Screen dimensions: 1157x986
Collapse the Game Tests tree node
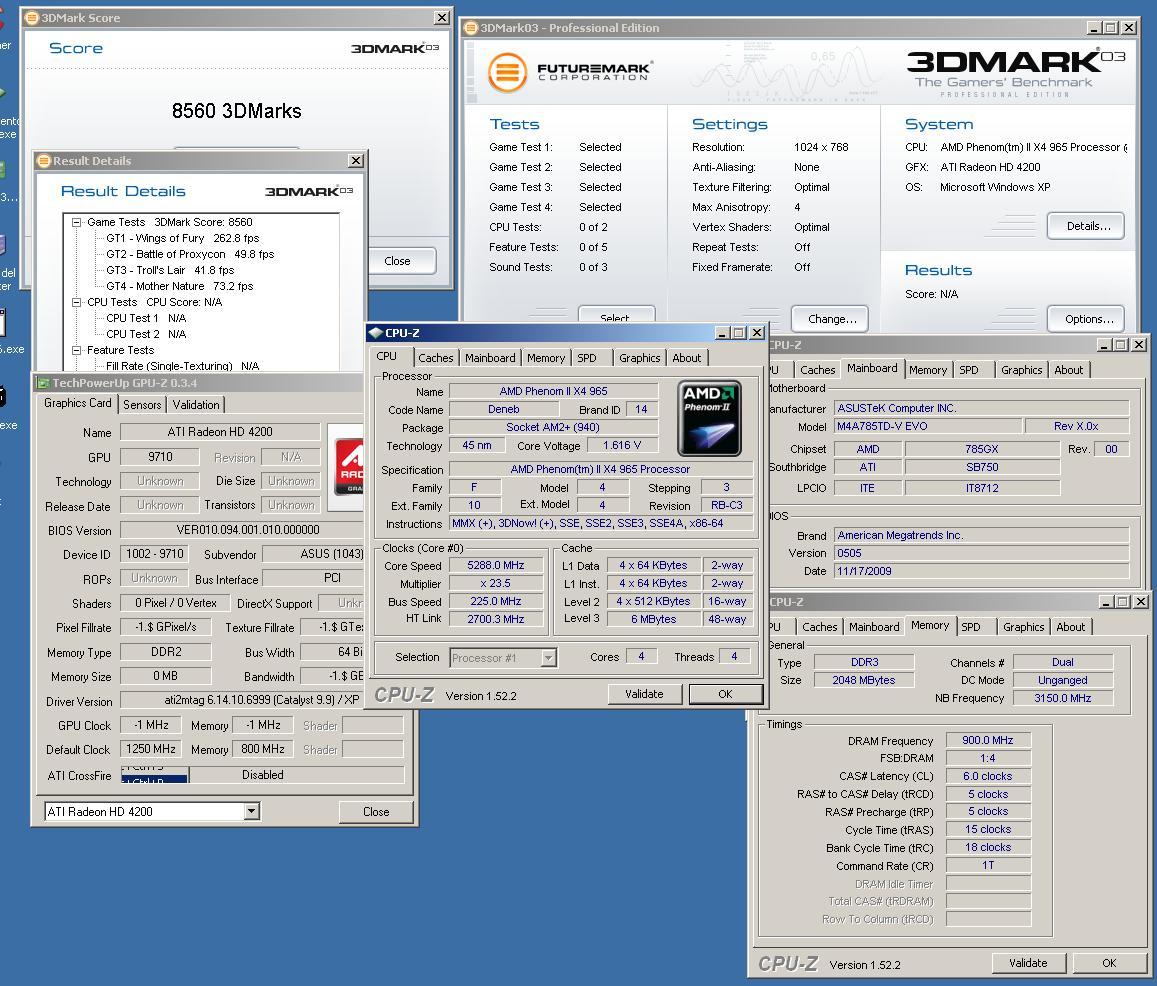click(x=76, y=222)
